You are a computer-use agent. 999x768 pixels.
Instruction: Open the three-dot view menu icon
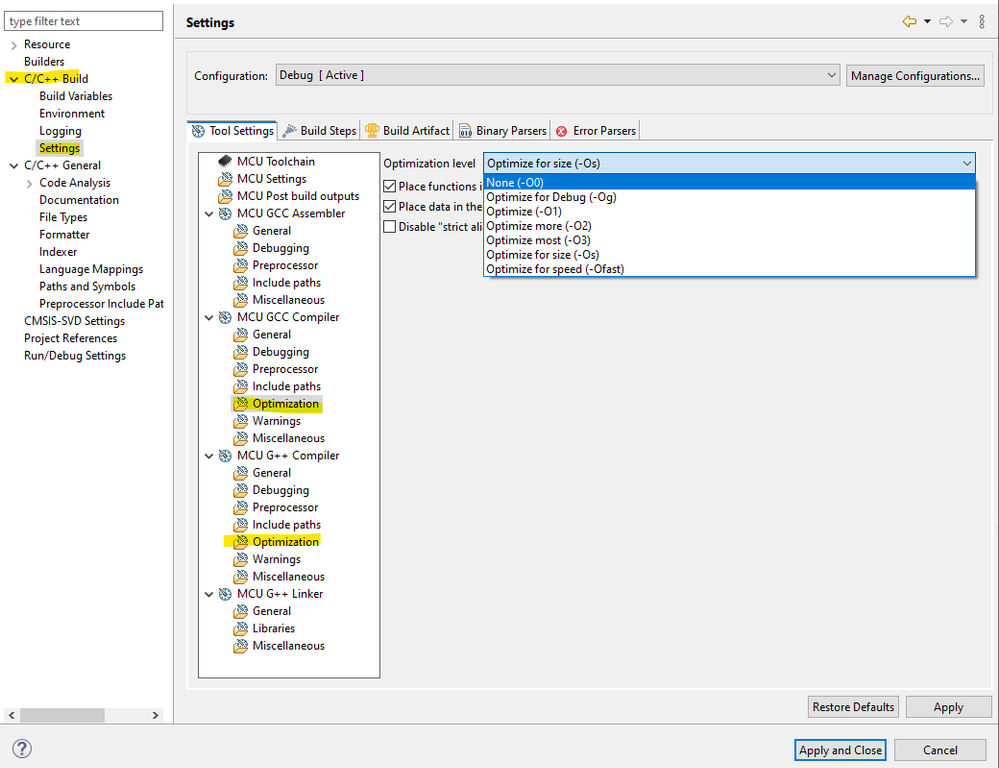[x=982, y=22]
